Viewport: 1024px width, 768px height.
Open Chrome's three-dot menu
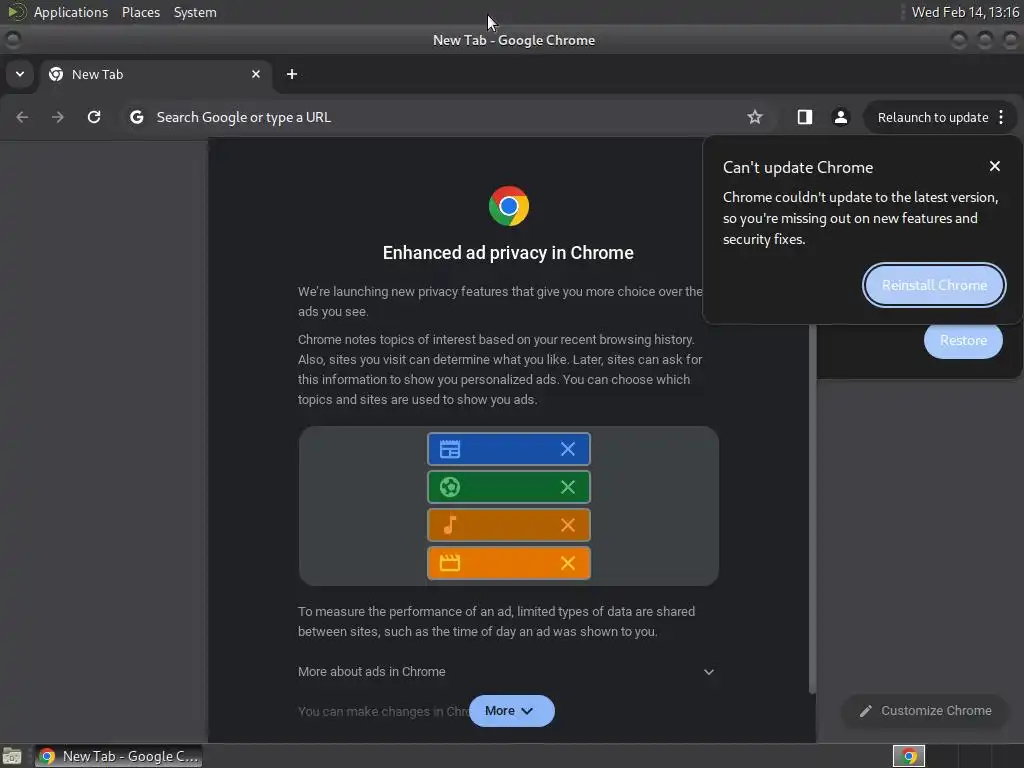pos(1001,117)
